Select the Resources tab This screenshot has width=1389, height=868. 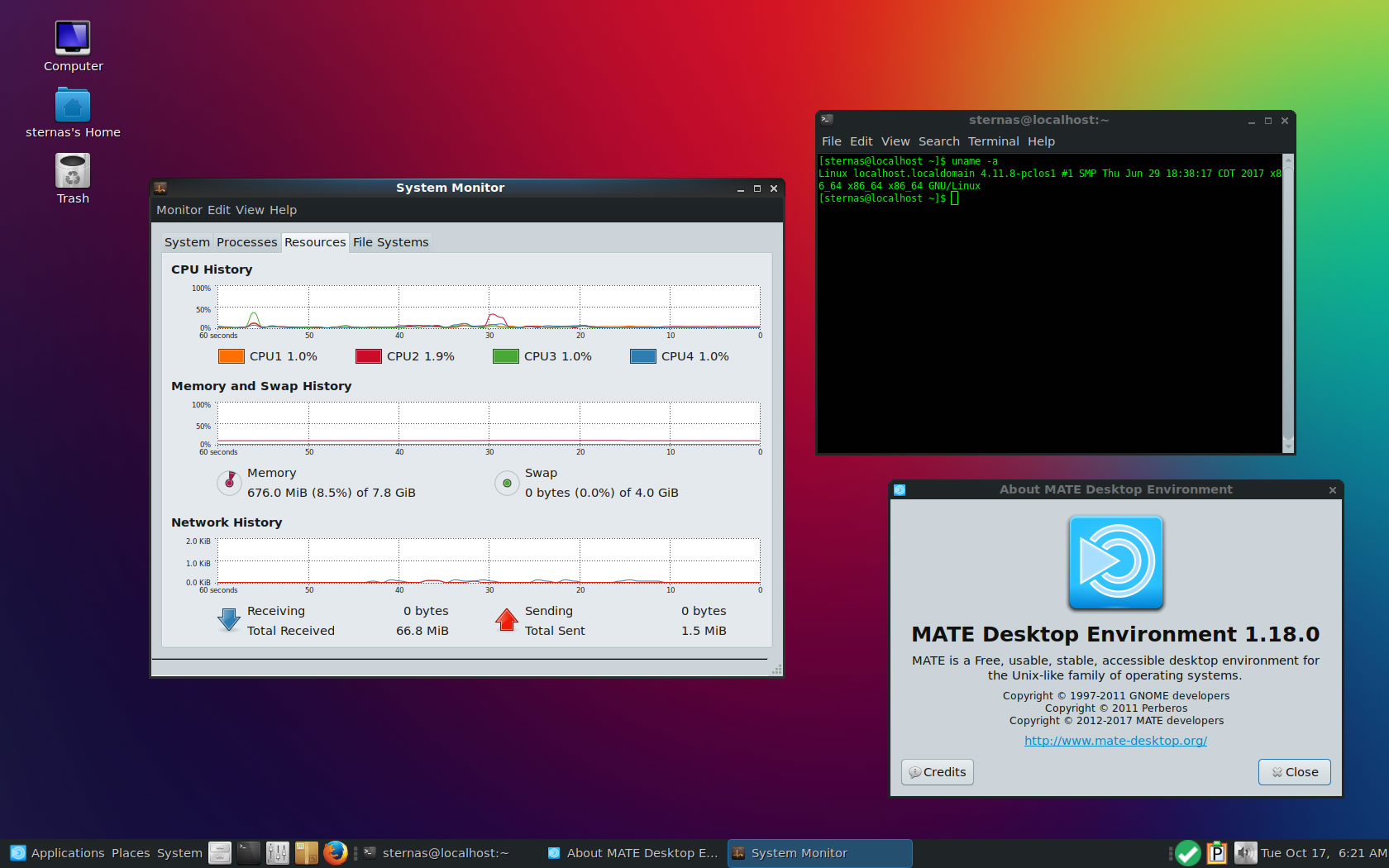pyautogui.click(x=315, y=242)
